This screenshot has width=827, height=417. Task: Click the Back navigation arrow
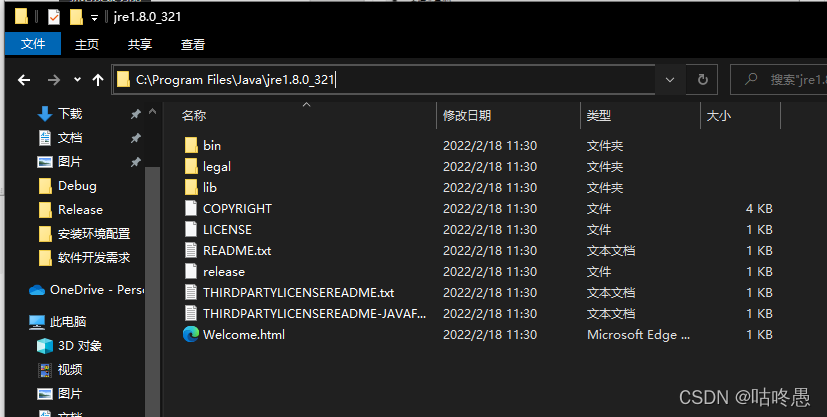pyautogui.click(x=24, y=80)
